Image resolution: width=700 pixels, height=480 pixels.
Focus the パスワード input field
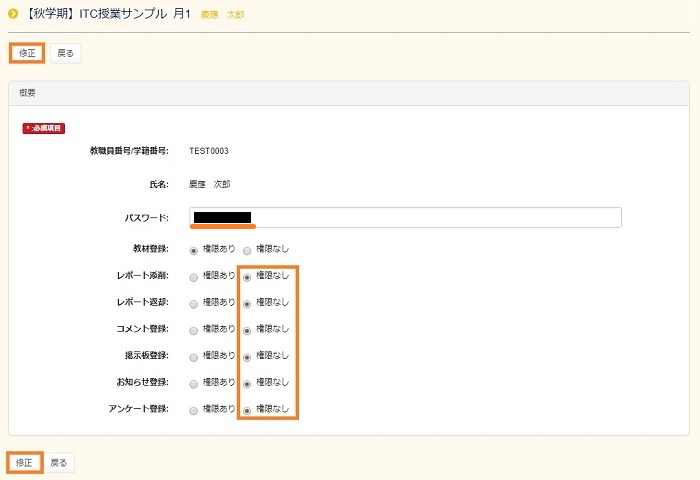coord(404,218)
